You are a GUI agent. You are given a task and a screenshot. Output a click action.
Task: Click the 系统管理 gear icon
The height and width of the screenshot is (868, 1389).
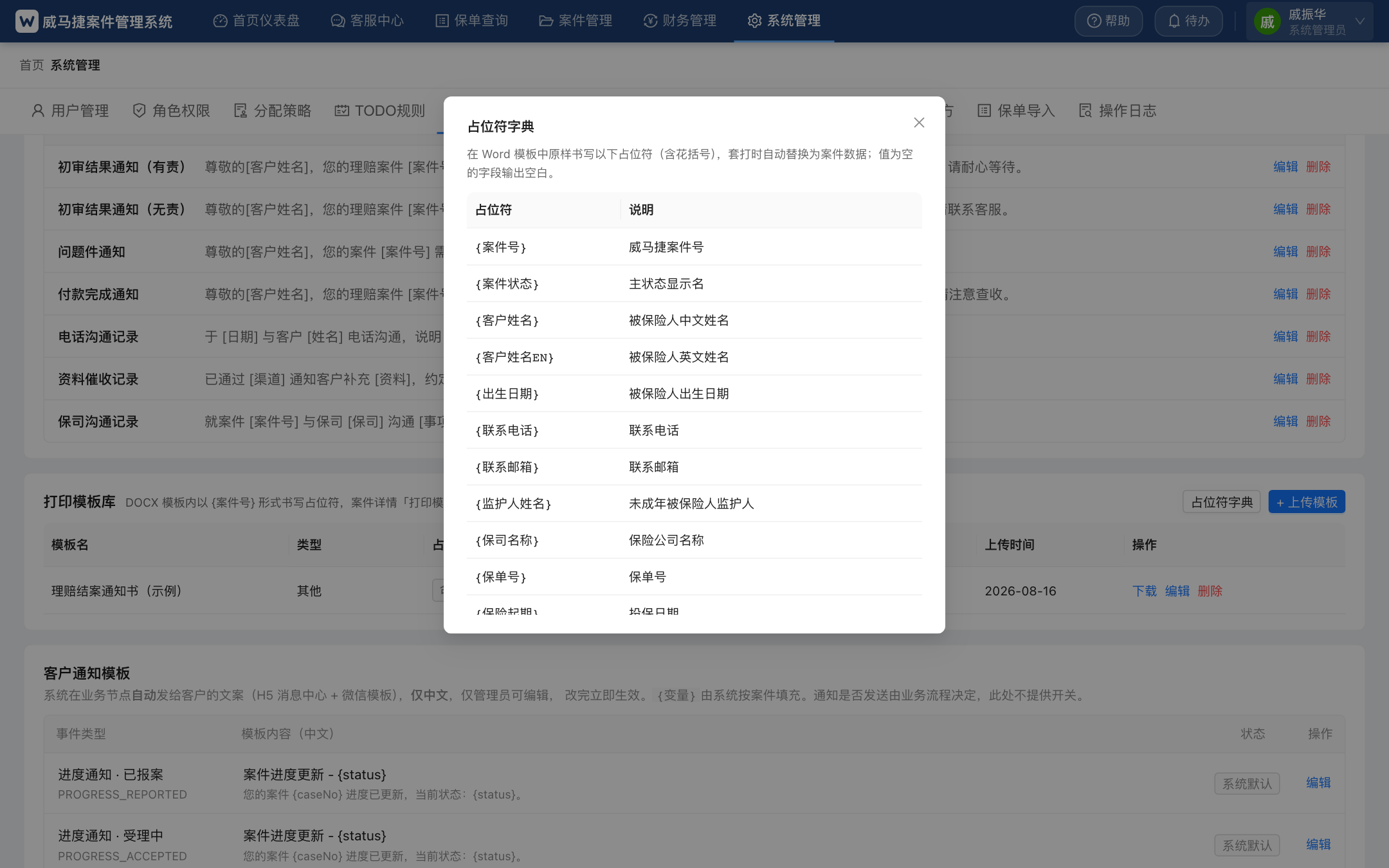tap(754, 21)
